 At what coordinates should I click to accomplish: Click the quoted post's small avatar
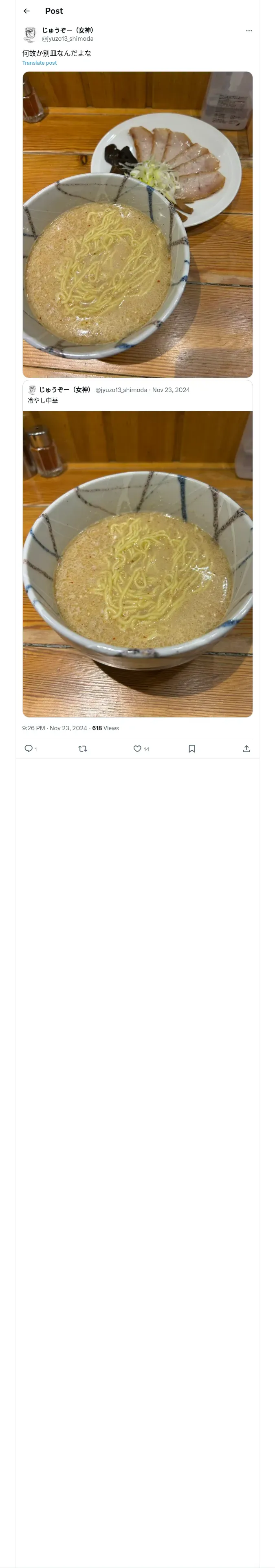pyautogui.click(x=32, y=390)
